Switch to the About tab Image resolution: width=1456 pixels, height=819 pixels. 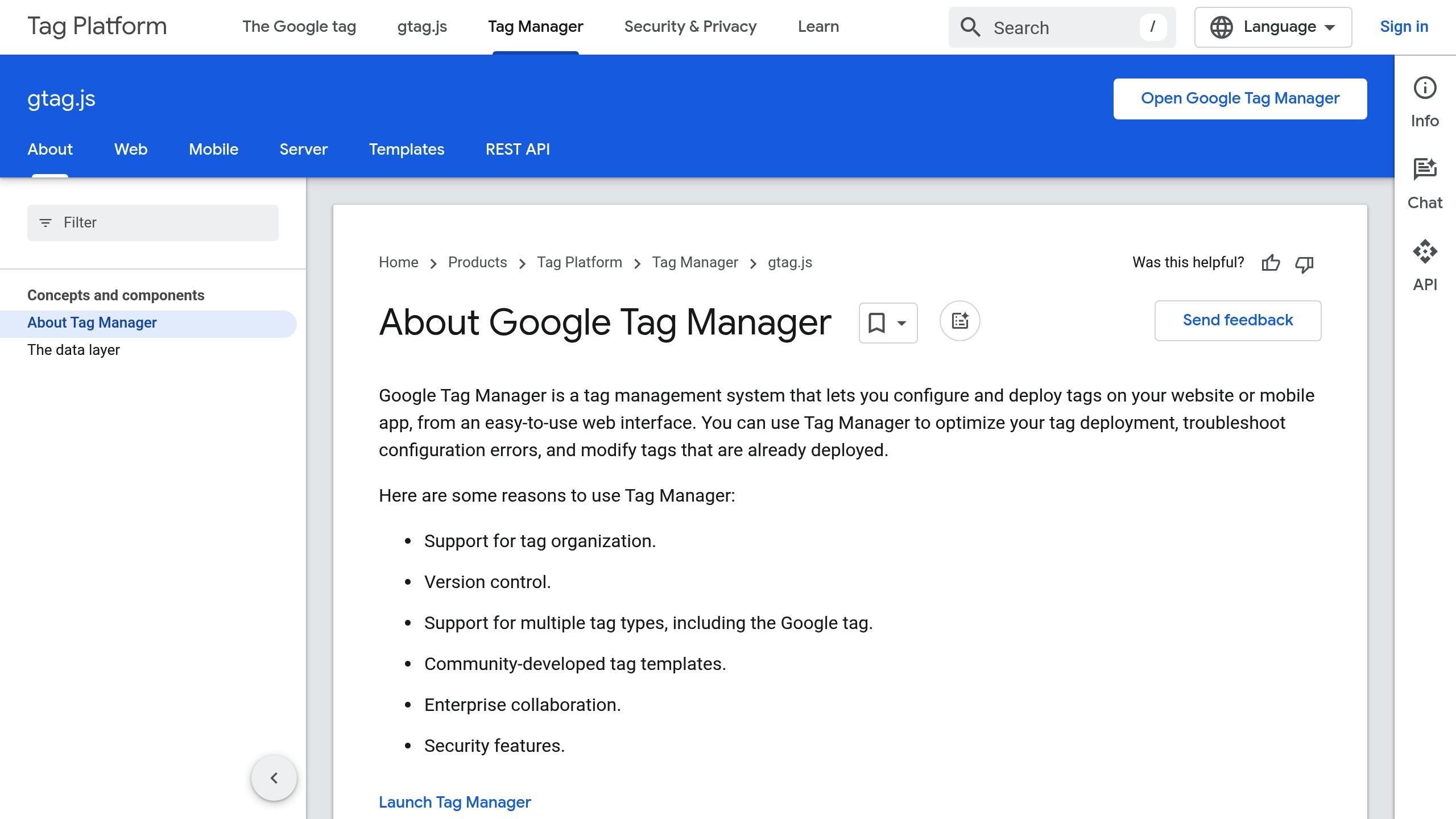50,149
